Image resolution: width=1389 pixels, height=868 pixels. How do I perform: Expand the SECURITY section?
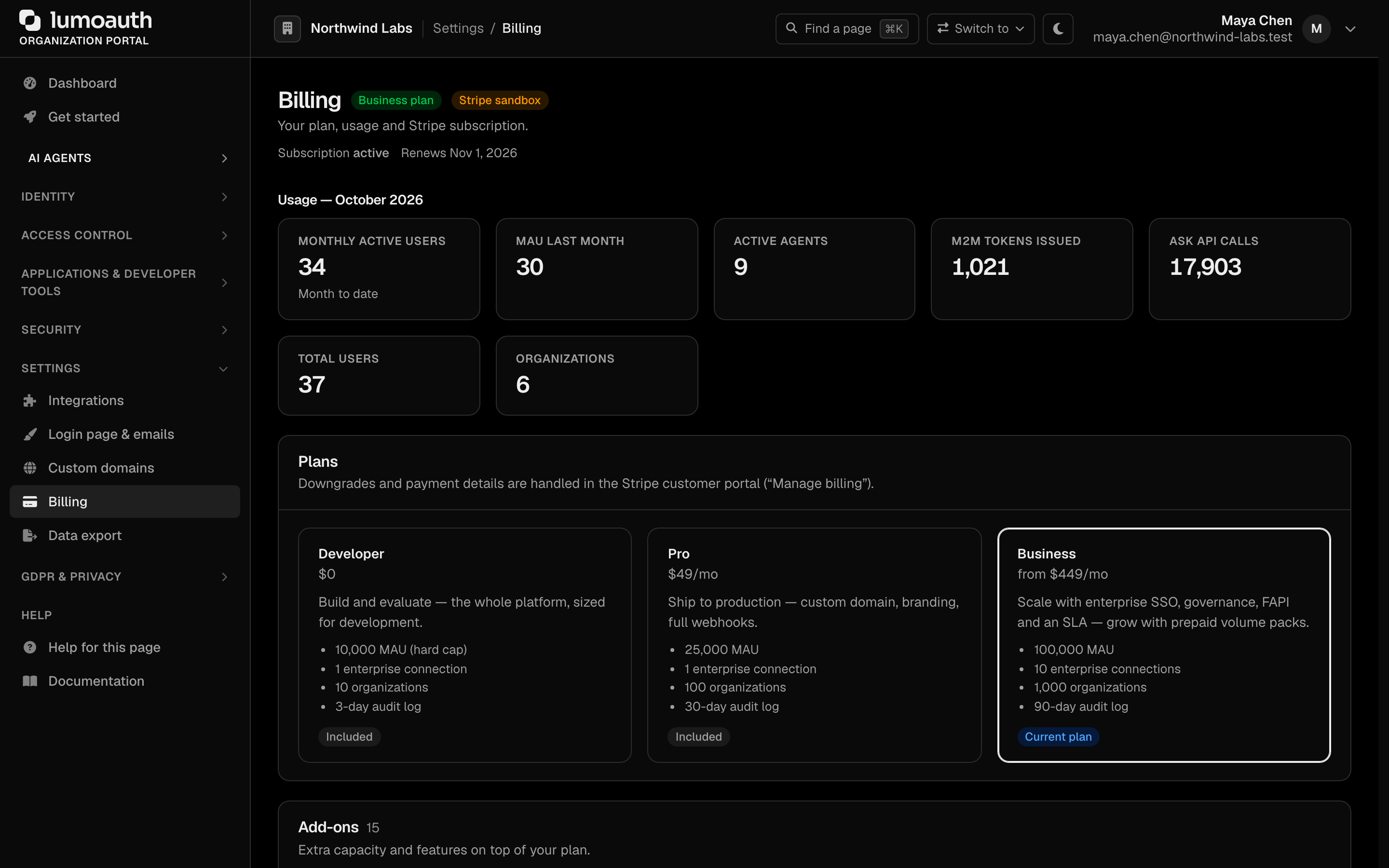125,330
